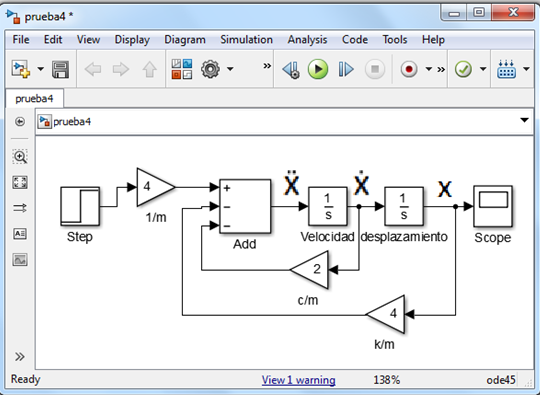This screenshot has height=395, width=540.
Task: Open the Build Model dropdown arrow
Action: (526, 69)
